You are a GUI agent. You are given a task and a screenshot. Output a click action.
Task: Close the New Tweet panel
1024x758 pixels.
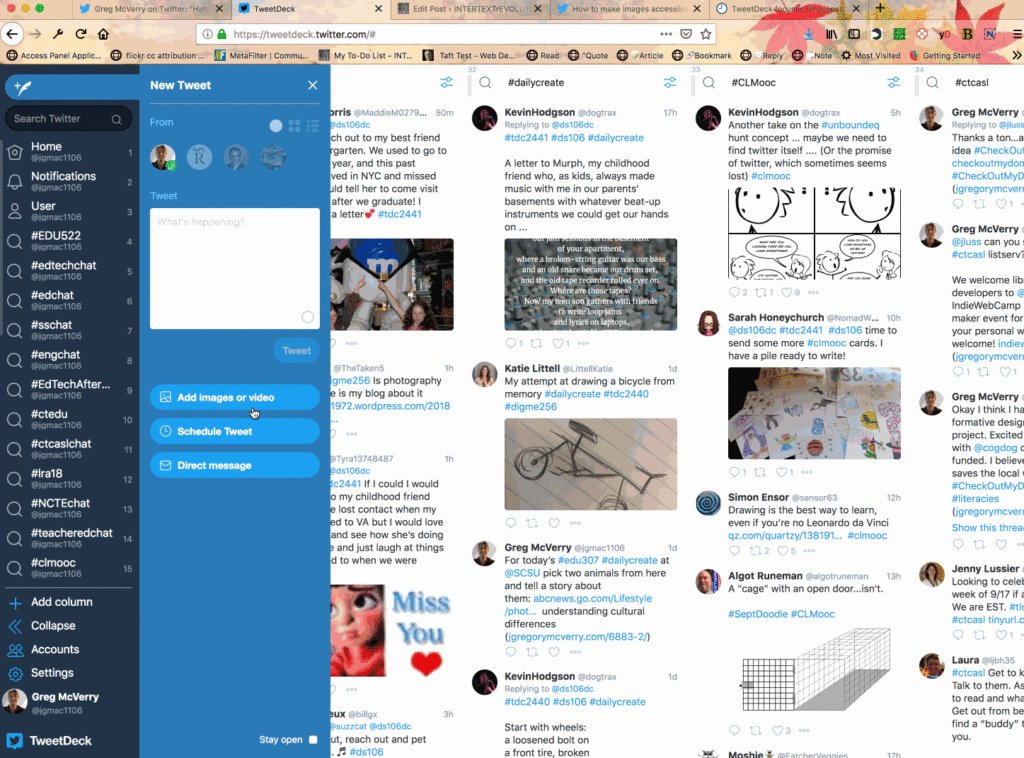pos(313,86)
